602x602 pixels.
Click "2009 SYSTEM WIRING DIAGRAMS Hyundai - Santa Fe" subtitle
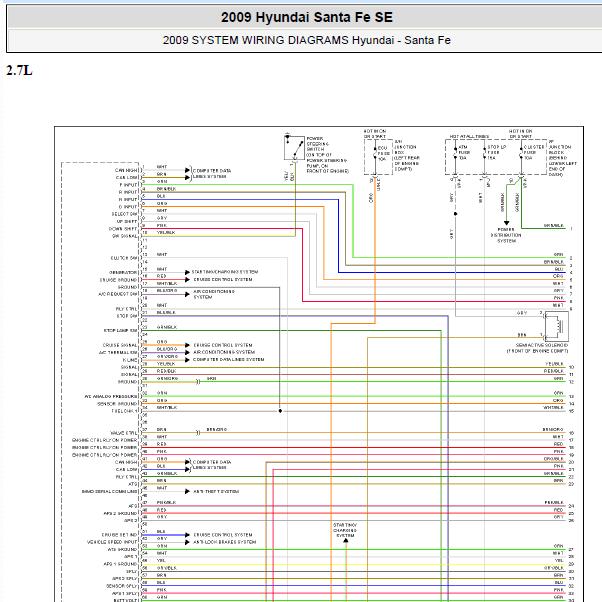coord(306,40)
